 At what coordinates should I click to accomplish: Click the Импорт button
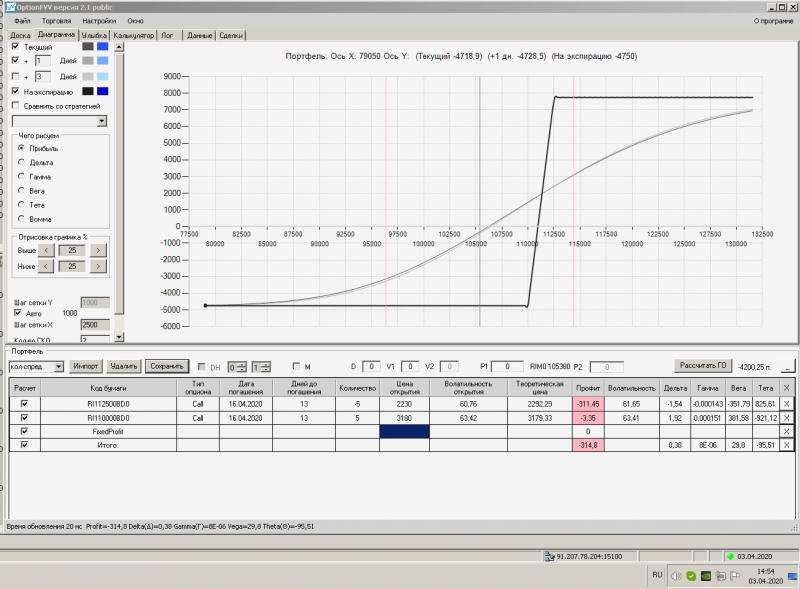pos(85,366)
